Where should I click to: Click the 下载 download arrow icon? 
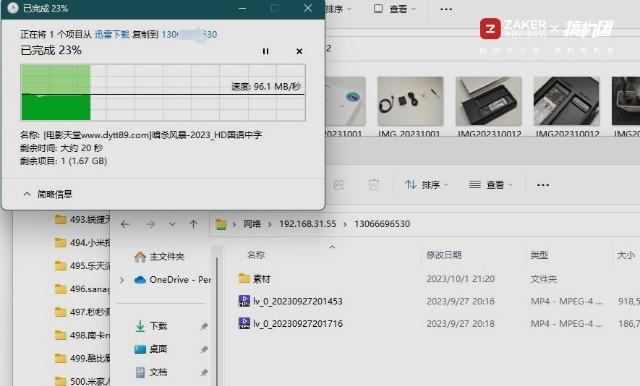[x=140, y=326]
